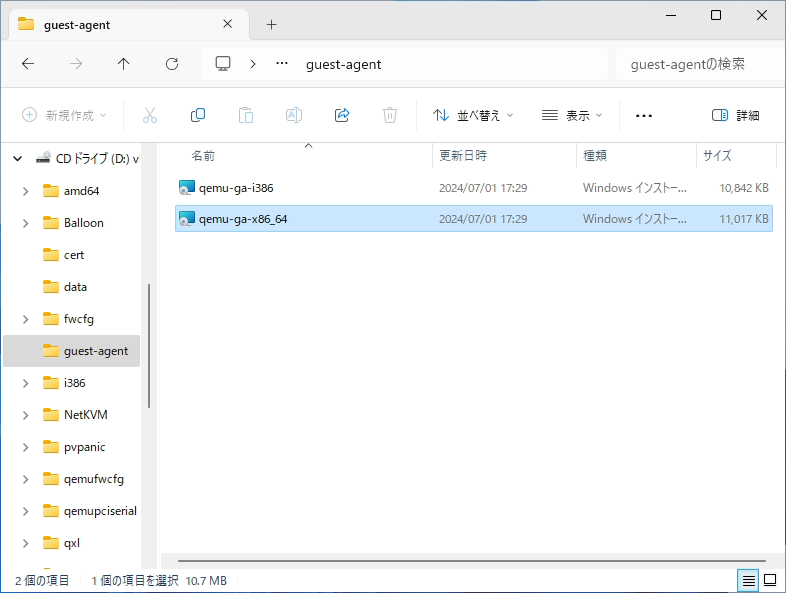Image resolution: width=786 pixels, height=593 pixels.
Task: Refresh the guest-agent folder view
Action: click(172, 64)
